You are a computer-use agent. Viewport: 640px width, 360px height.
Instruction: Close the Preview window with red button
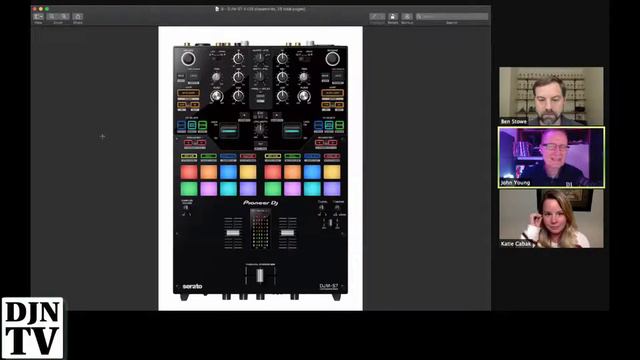(x=35, y=9)
